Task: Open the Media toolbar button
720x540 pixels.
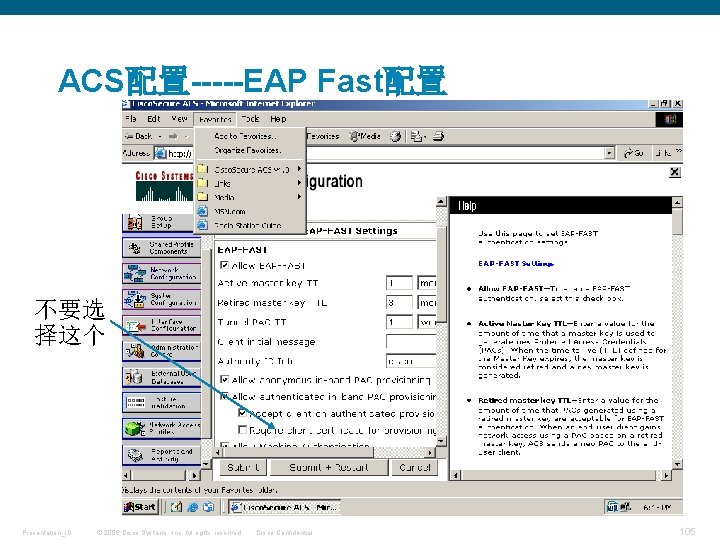Action: click(x=366, y=136)
